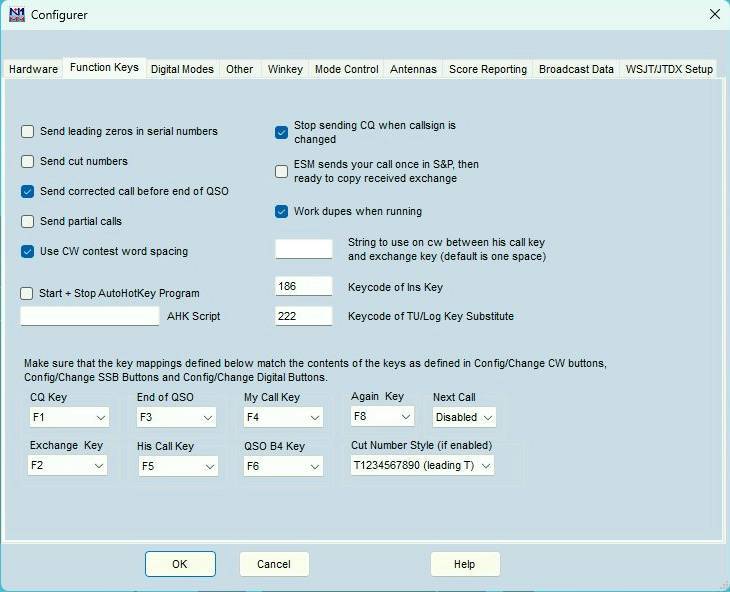Click the Keycode of TU/Log Key Substitute field
Image resolution: width=730 pixels, height=592 pixels.
[304, 316]
